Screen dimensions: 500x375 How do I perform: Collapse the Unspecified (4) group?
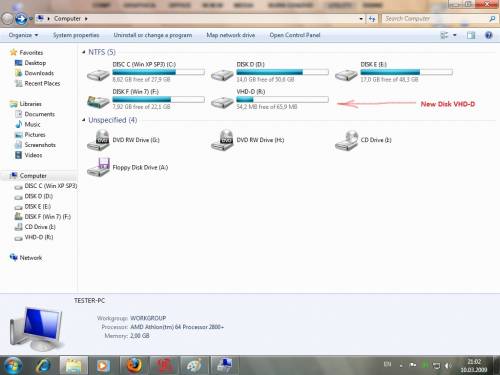(x=84, y=120)
